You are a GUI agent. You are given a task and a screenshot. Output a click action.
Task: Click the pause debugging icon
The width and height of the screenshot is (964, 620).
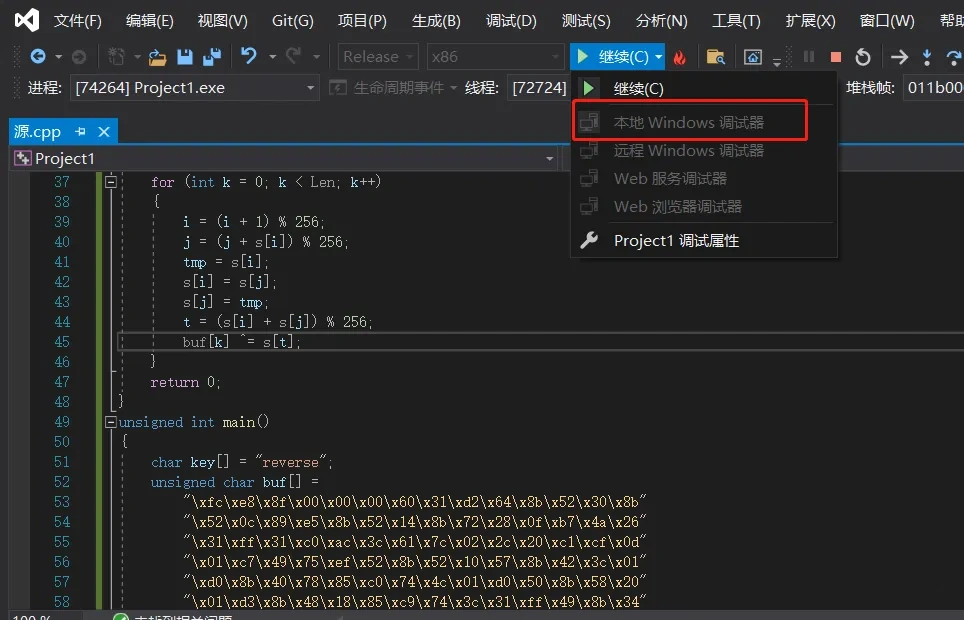click(809, 57)
